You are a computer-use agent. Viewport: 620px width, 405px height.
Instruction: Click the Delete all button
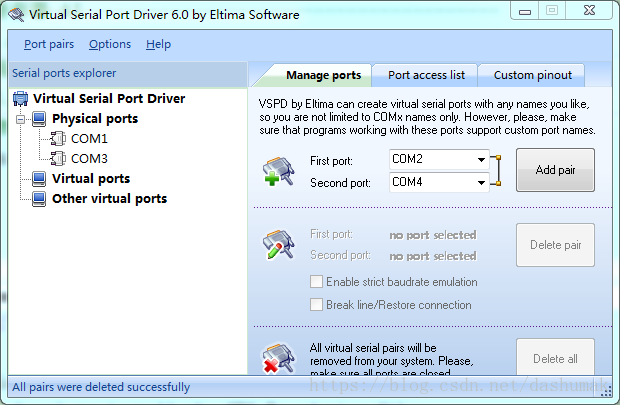(x=555, y=357)
